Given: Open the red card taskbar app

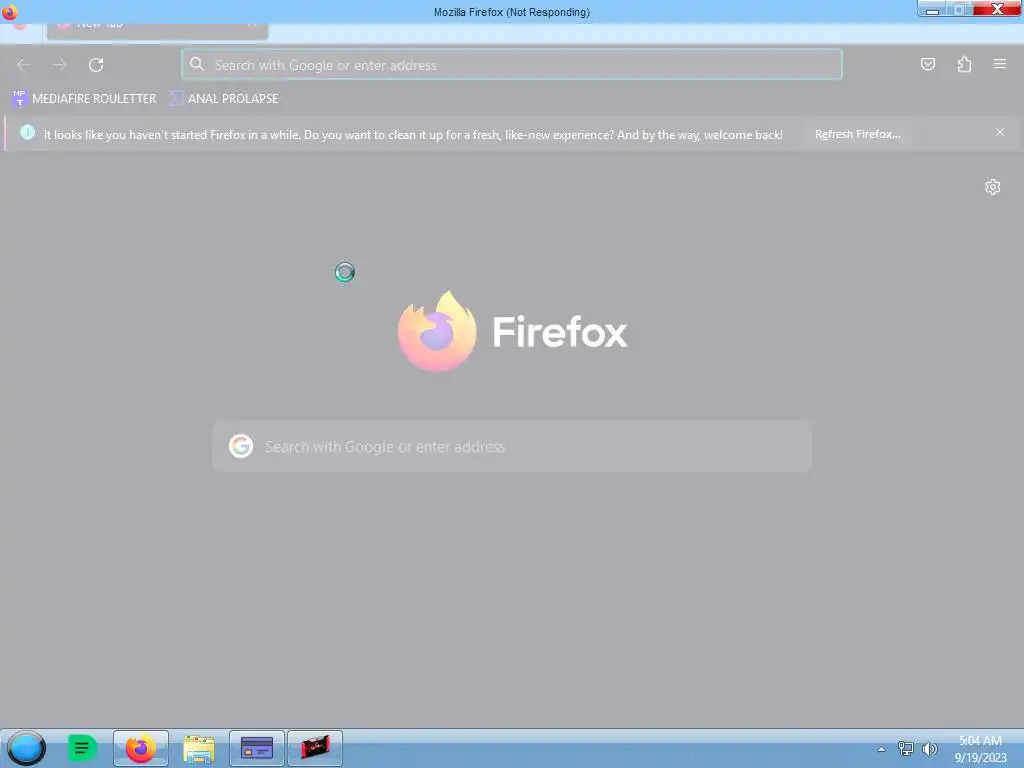Looking at the screenshot, I should [x=315, y=748].
